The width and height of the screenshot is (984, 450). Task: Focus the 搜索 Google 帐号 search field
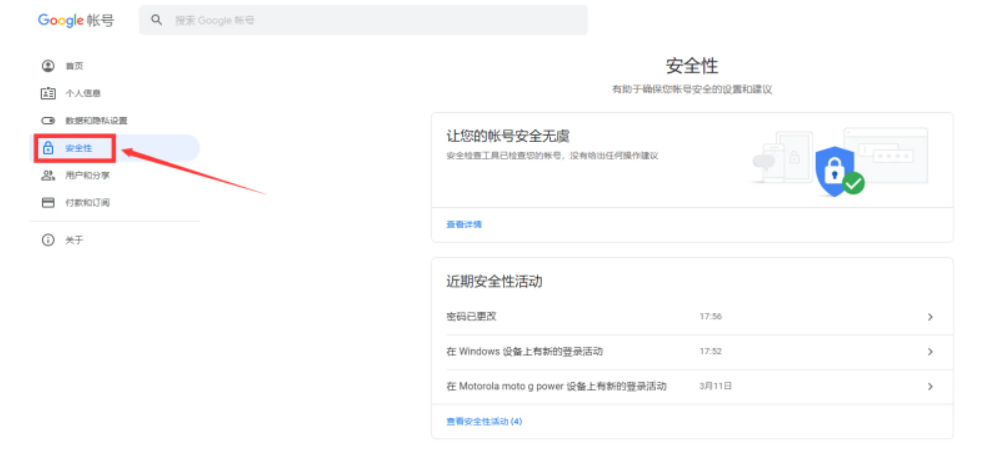tap(363, 20)
